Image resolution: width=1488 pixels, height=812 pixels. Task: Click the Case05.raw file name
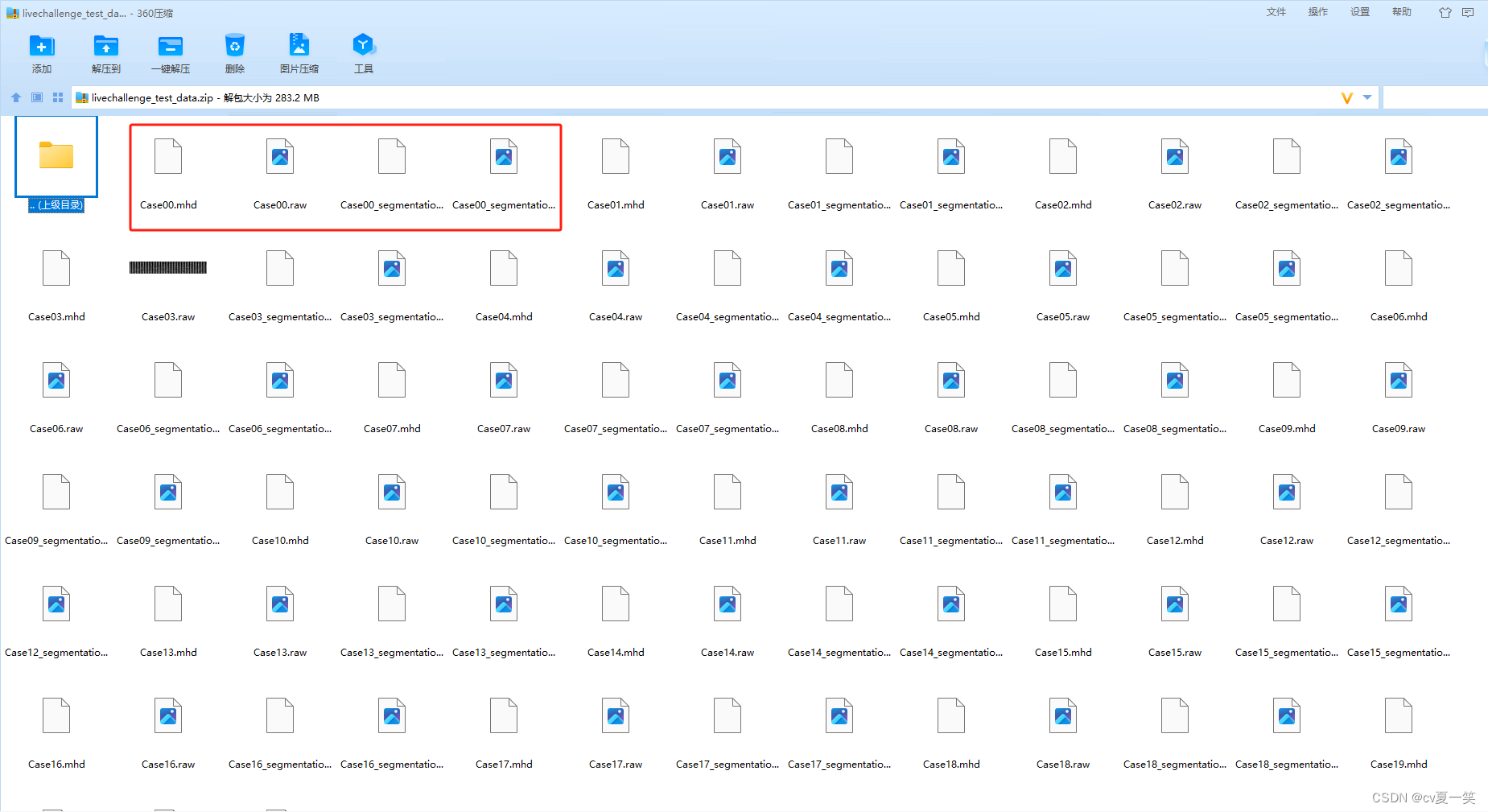click(1063, 317)
